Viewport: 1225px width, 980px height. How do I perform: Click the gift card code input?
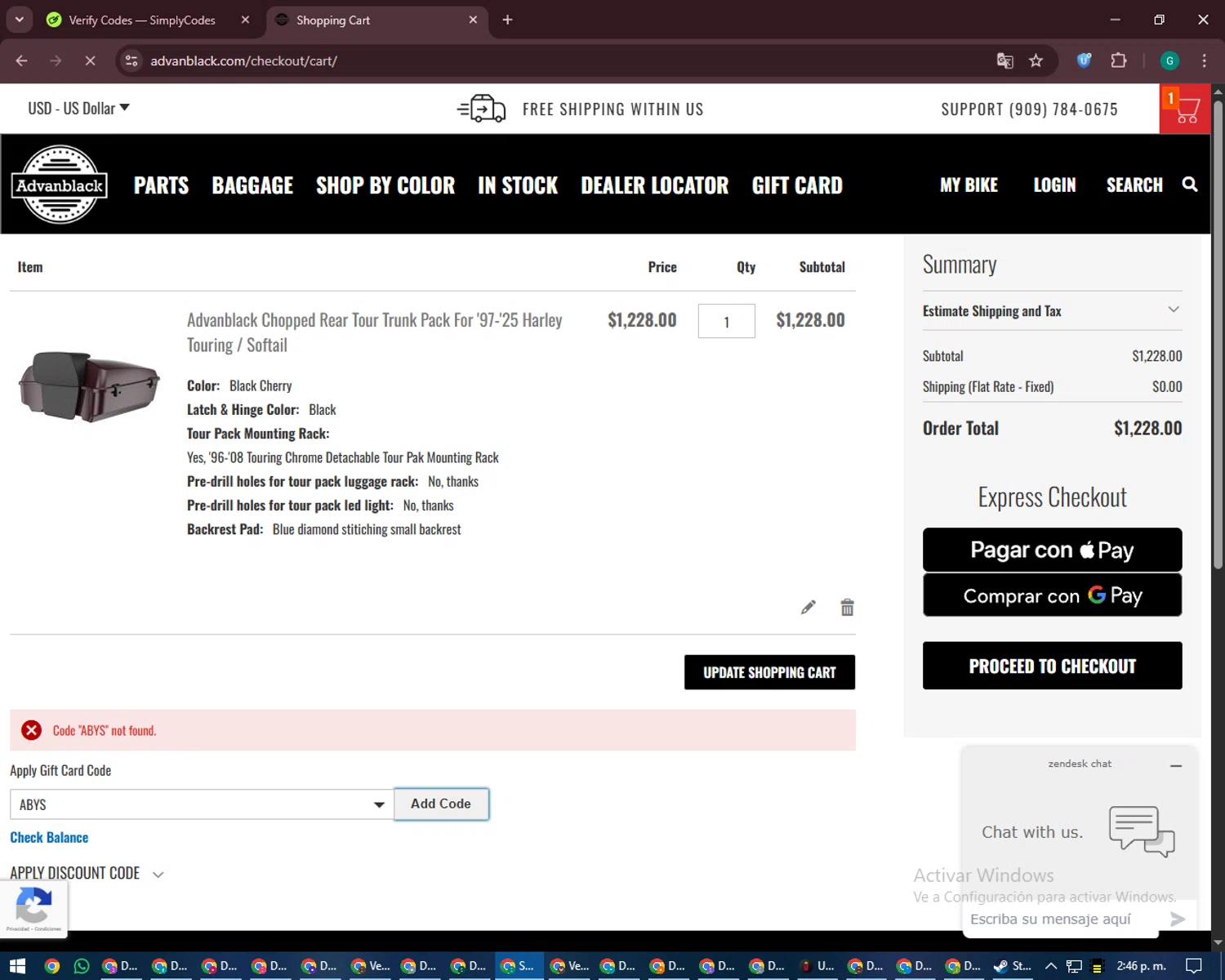coord(202,804)
